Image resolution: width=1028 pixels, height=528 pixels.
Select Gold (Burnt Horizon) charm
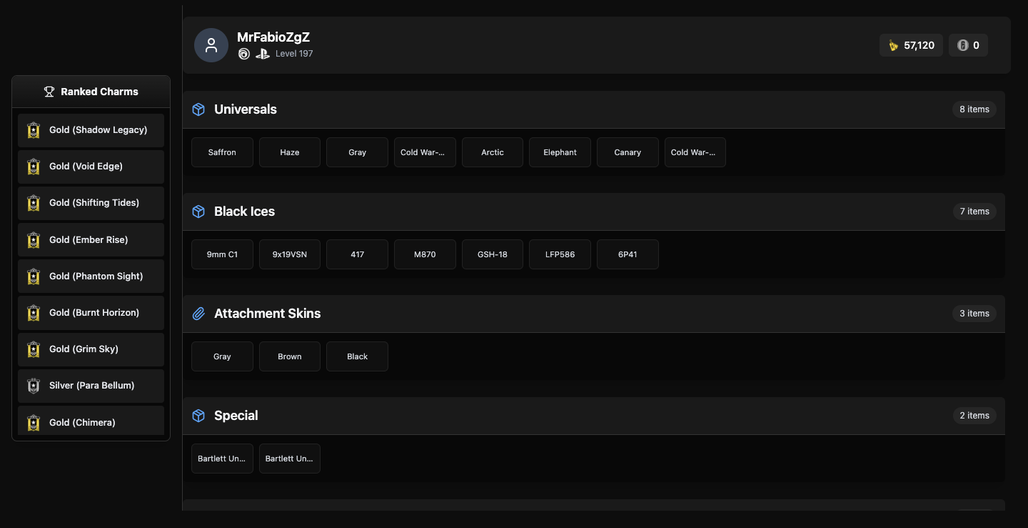tap(91, 313)
